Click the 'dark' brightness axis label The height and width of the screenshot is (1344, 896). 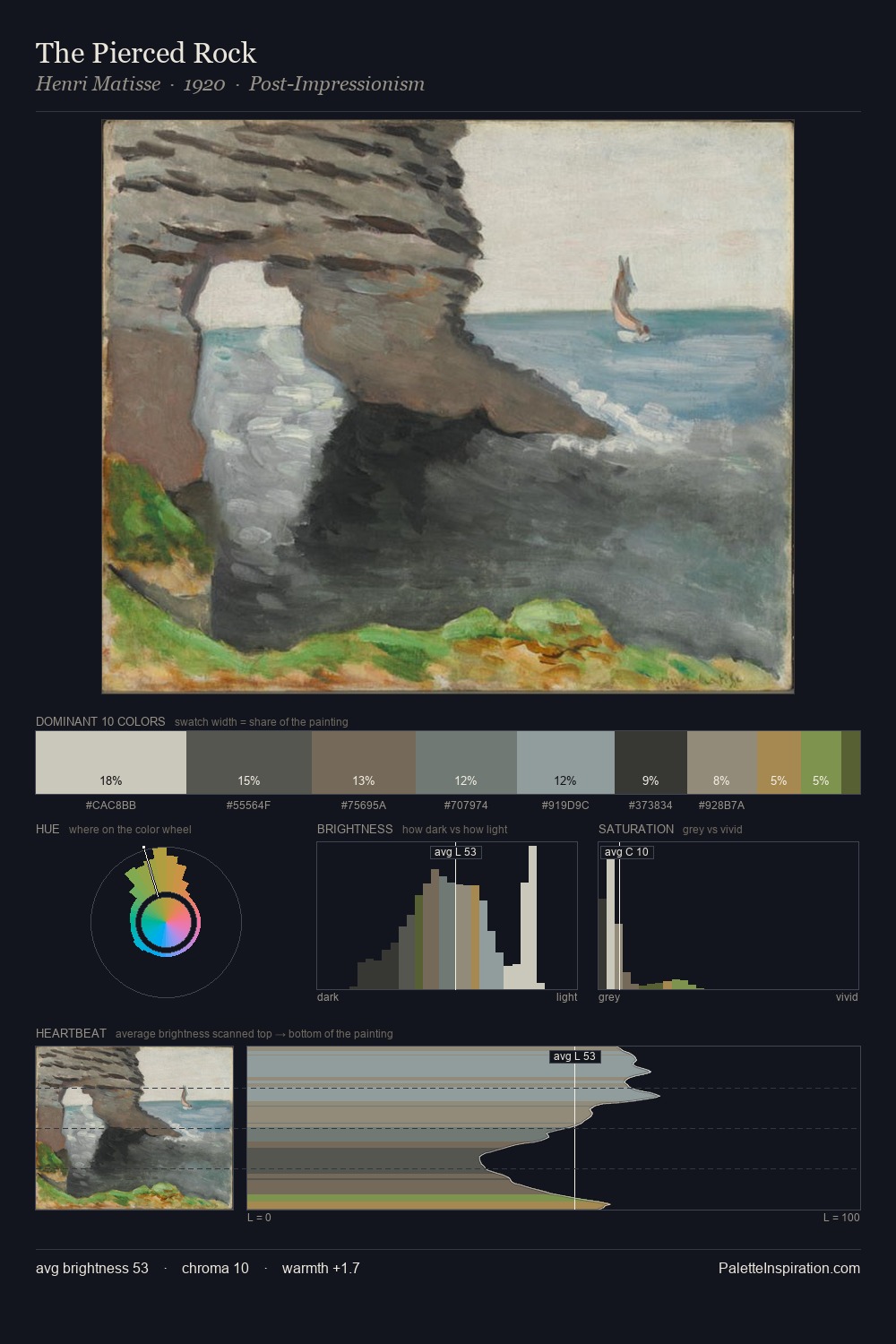point(328,997)
